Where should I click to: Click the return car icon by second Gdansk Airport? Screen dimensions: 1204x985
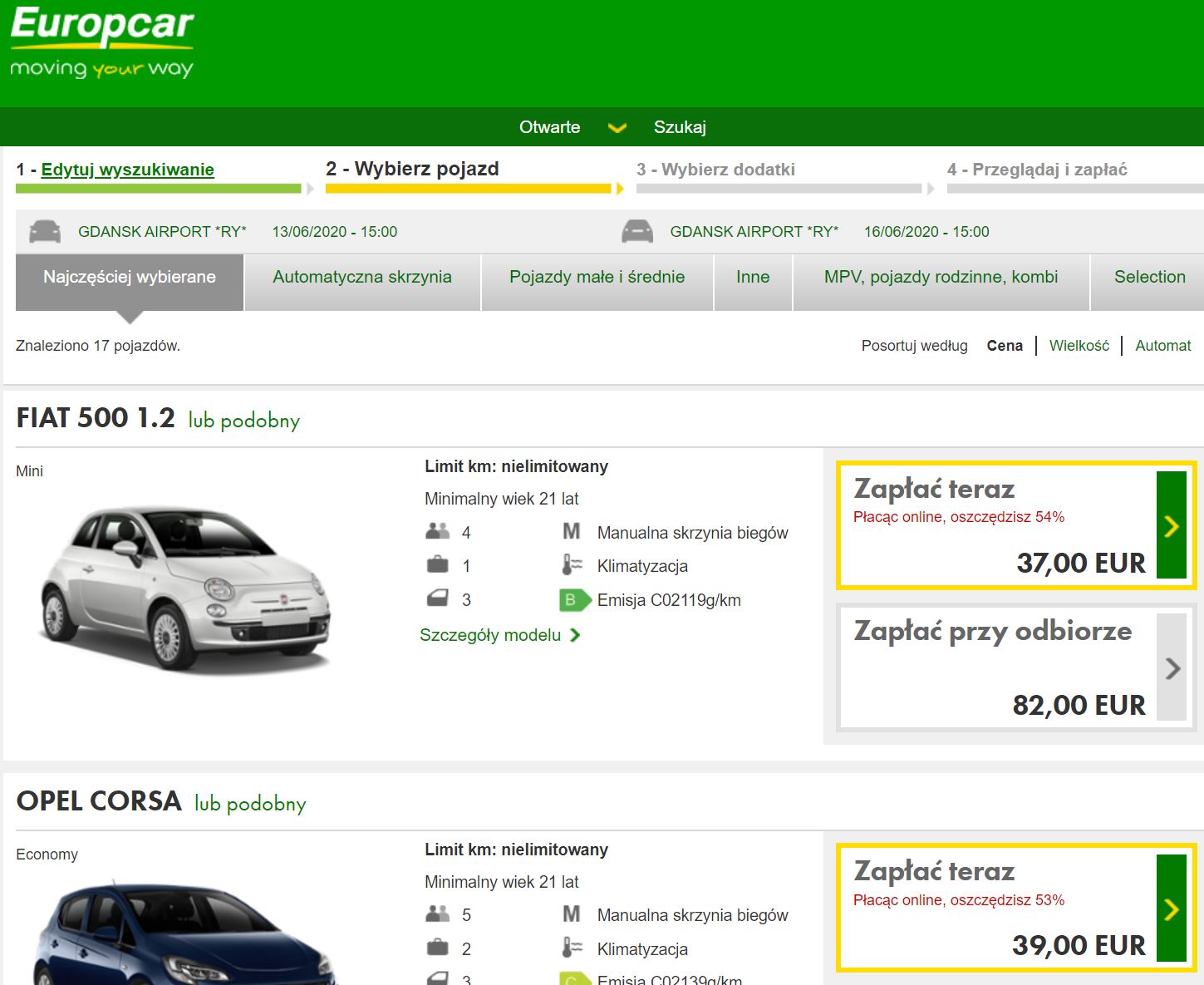coord(637,231)
